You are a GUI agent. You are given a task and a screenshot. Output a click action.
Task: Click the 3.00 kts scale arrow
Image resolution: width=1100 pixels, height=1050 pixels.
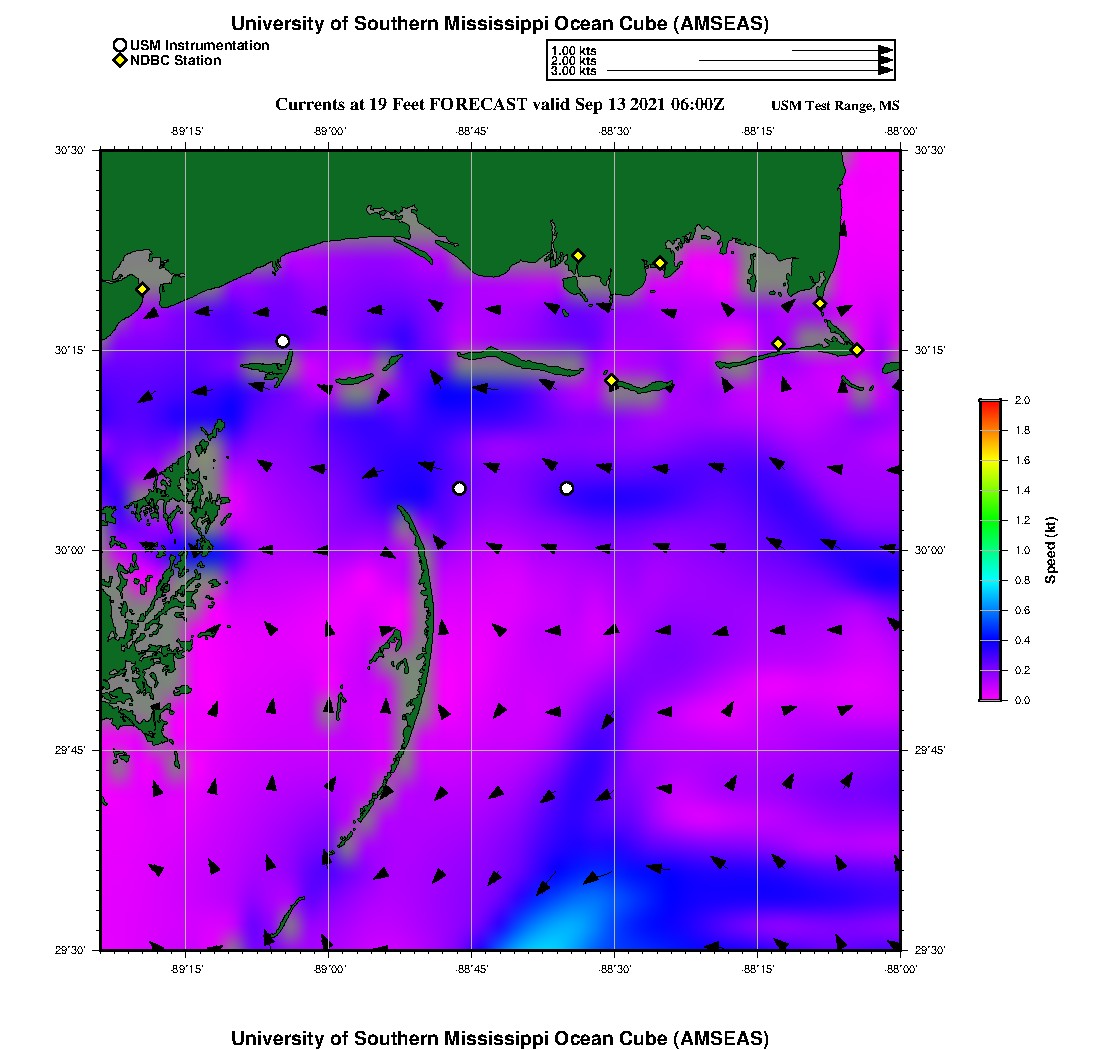coord(750,71)
